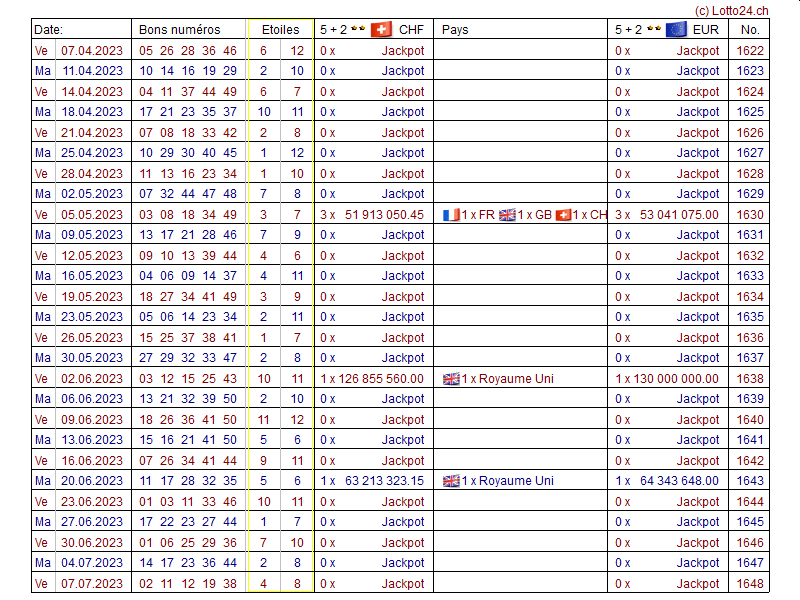
Task: Click the UK flag in the 20.06.2023 row
Action: (451, 481)
